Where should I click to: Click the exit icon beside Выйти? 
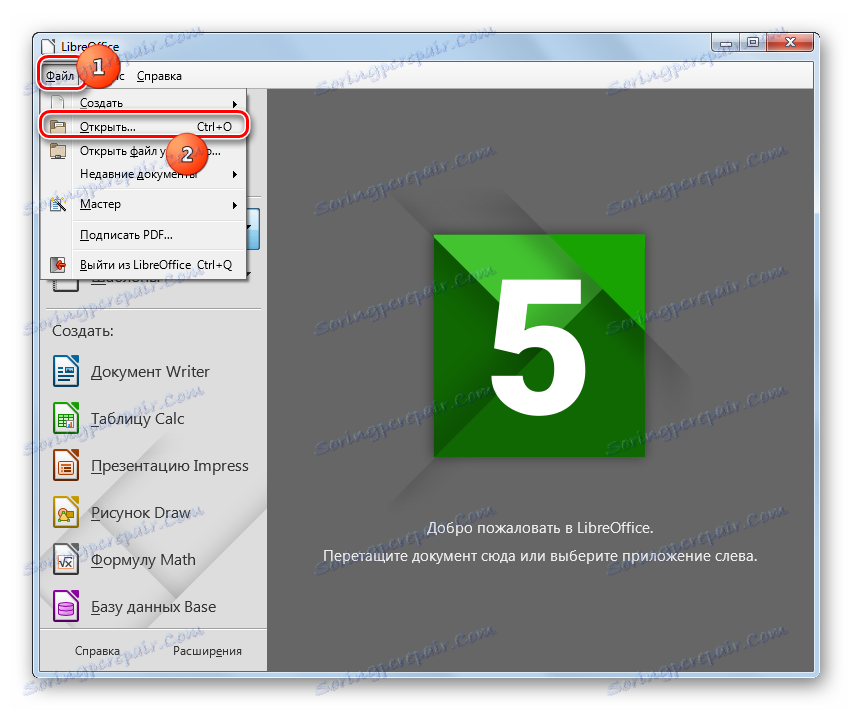pos(57,265)
